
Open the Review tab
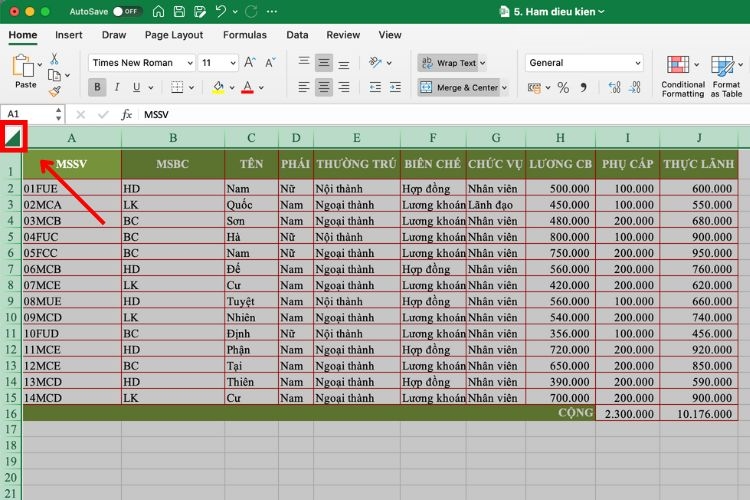click(x=343, y=35)
